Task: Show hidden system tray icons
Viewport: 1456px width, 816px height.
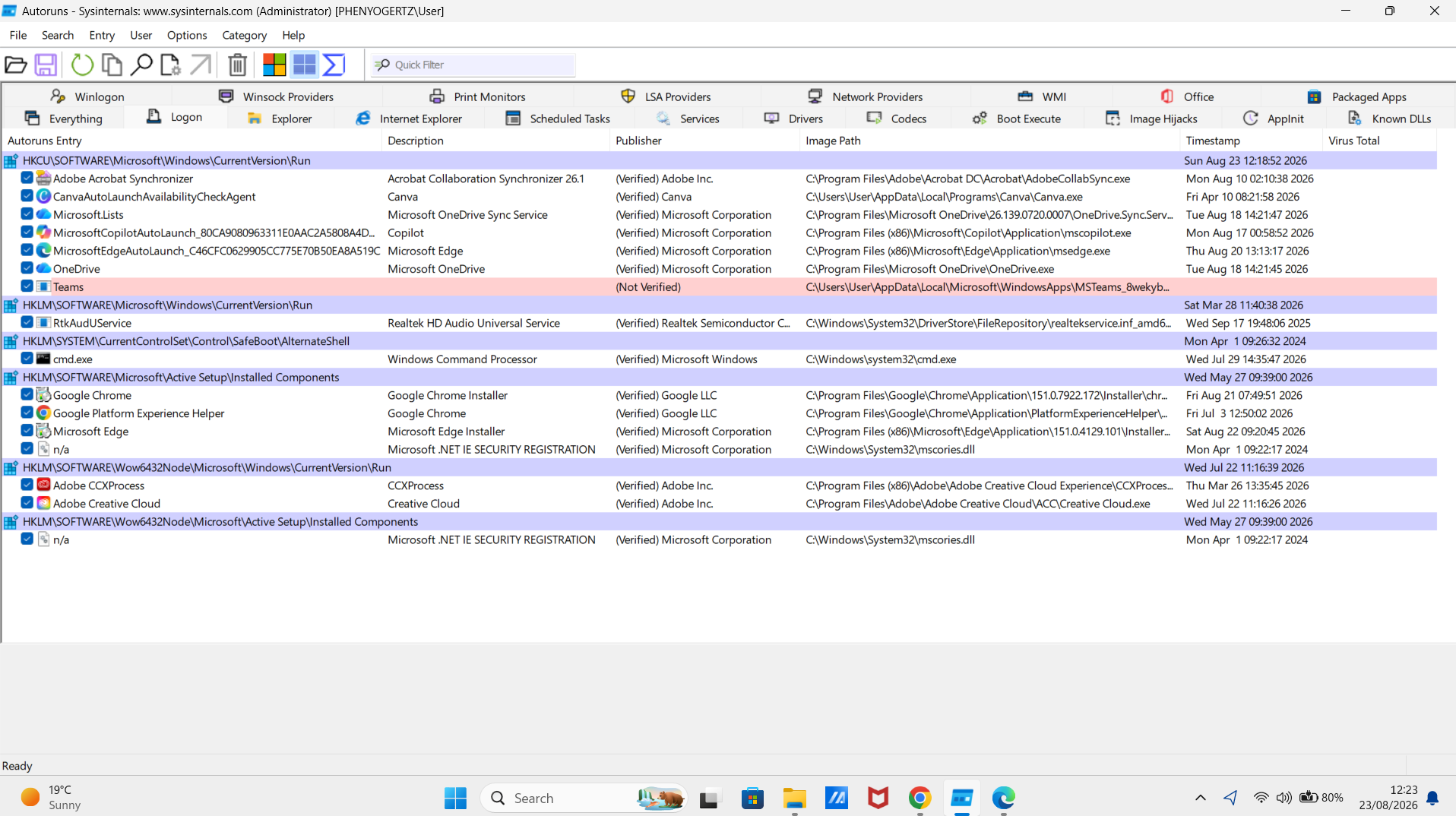Action: 1200,798
